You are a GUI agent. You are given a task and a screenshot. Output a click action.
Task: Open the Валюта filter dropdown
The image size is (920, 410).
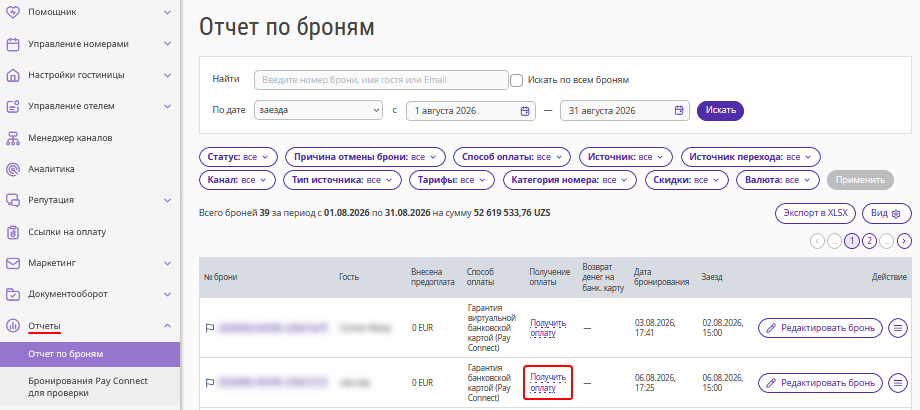click(x=777, y=180)
